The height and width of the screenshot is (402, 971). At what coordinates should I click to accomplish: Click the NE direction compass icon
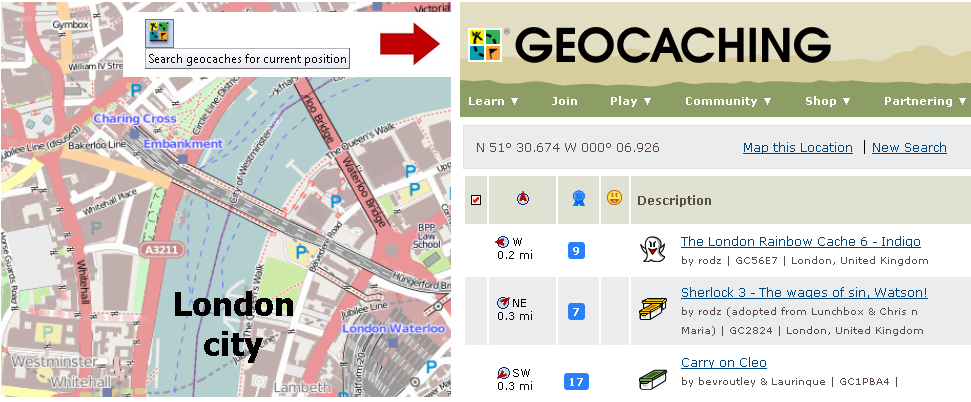[503, 302]
